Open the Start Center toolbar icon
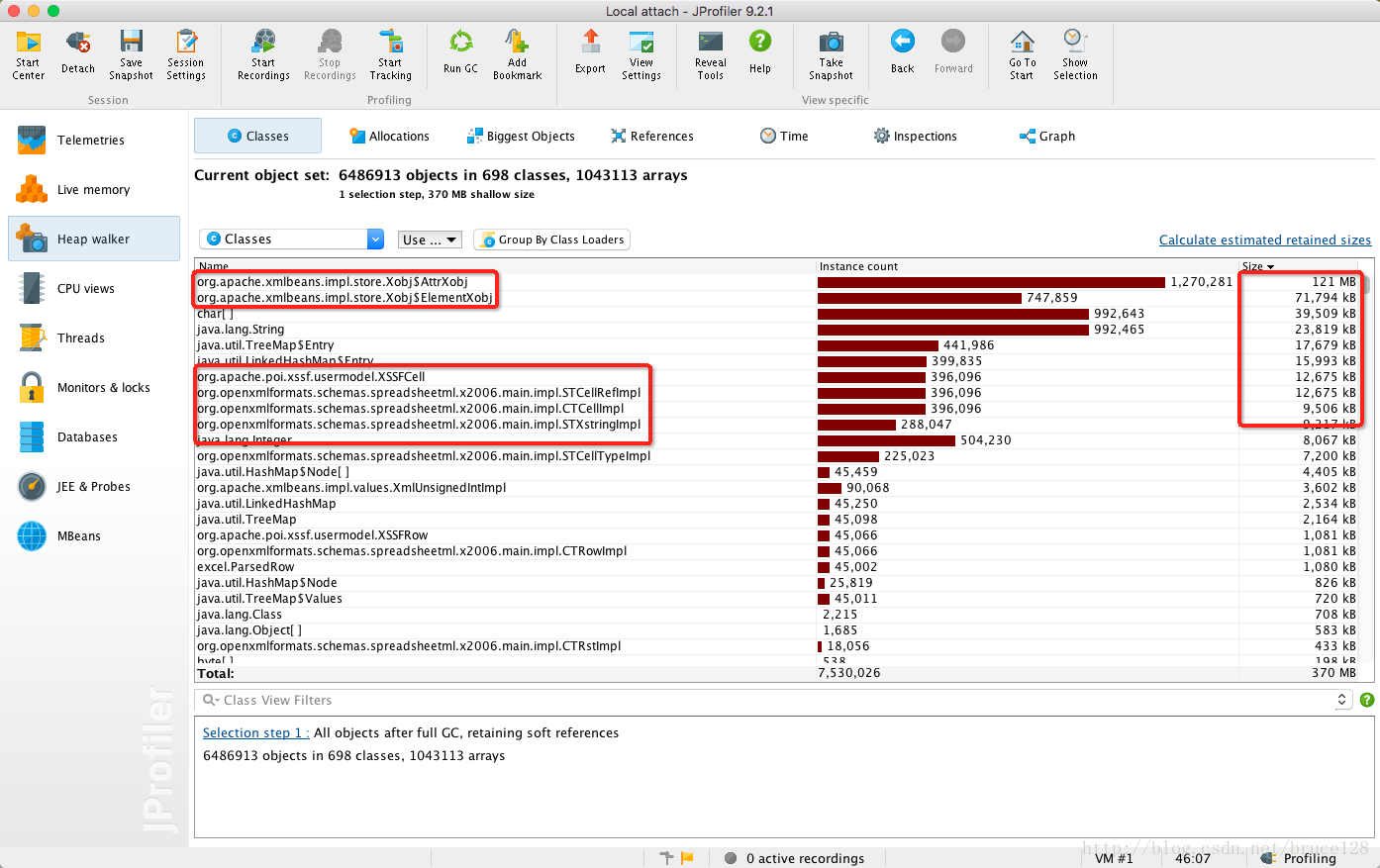This screenshot has height=868, width=1380. [28, 54]
